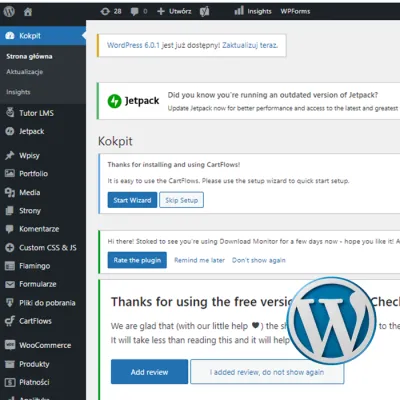
Task: Click the Custom CSS & JS menu label
Action: (48, 248)
